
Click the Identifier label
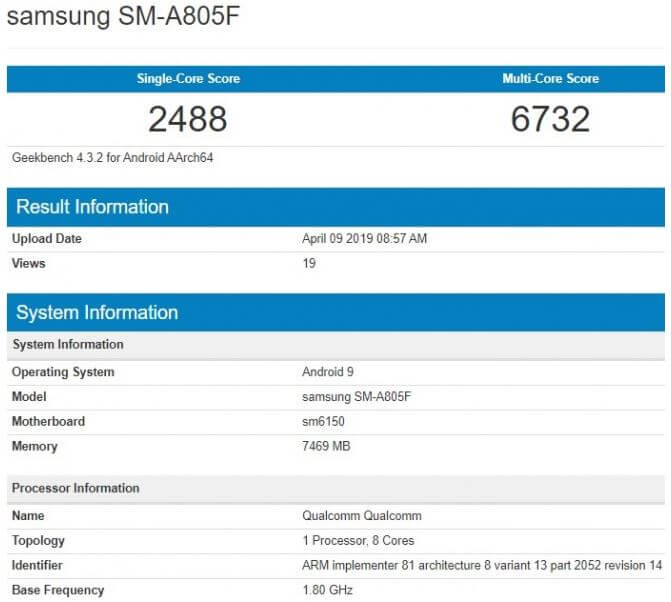click(x=37, y=566)
